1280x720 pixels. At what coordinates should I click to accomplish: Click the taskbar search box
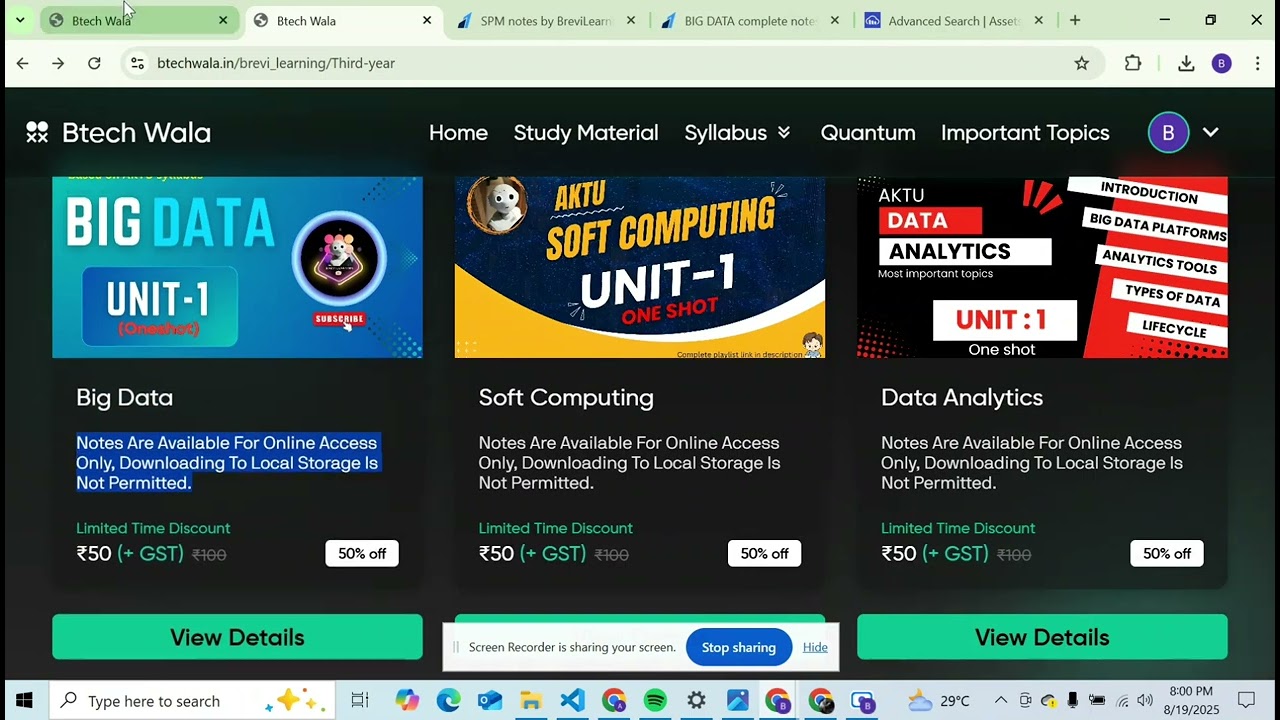(192, 701)
